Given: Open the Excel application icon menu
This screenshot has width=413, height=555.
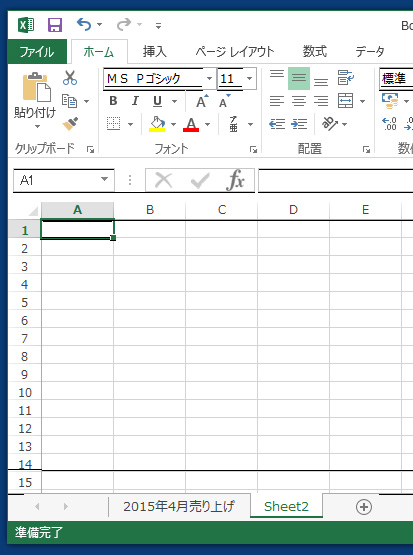Looking at the screenshot, I should coord(27,25).
